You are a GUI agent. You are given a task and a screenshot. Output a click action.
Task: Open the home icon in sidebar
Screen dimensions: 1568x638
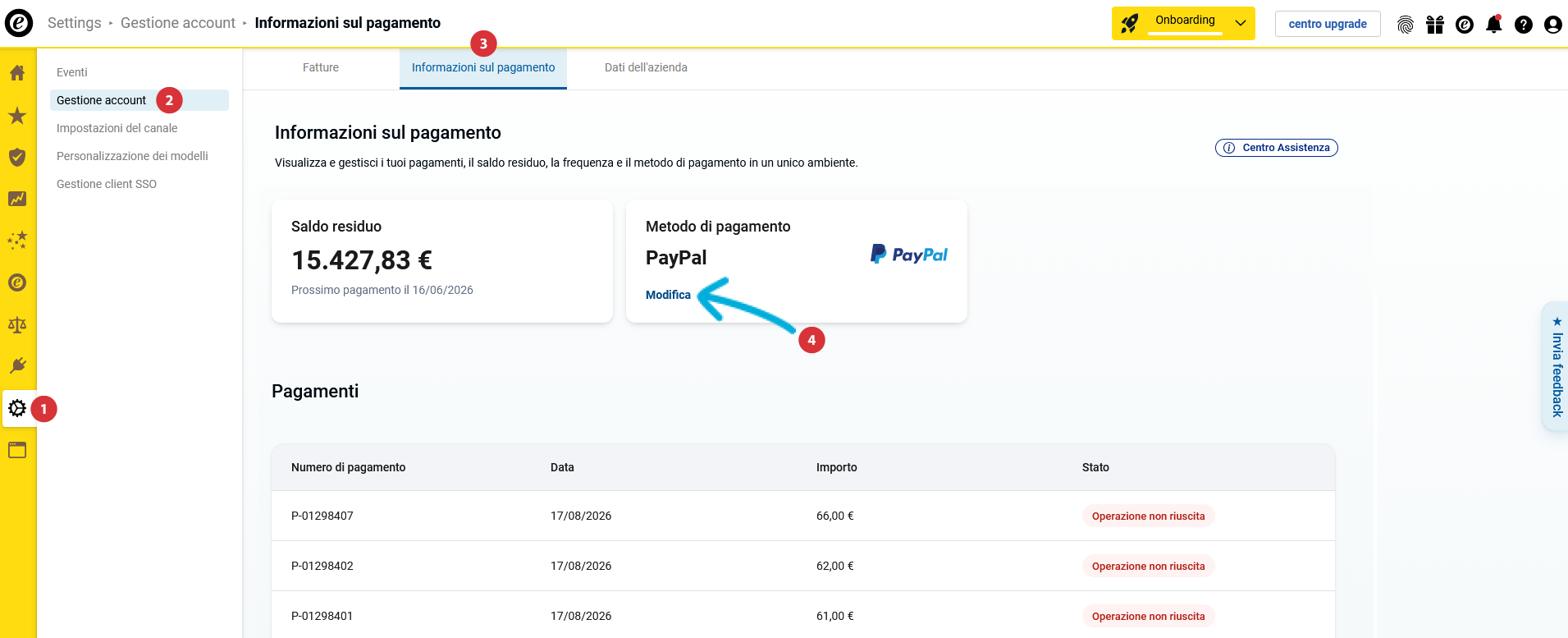tap(17, 73)
